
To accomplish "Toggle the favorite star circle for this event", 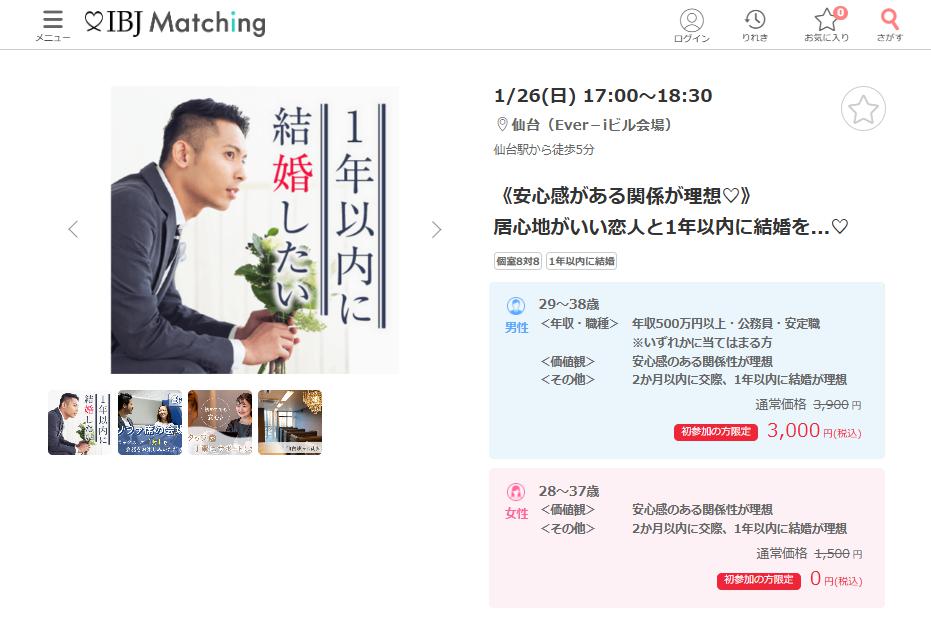I will pos(863,109).
